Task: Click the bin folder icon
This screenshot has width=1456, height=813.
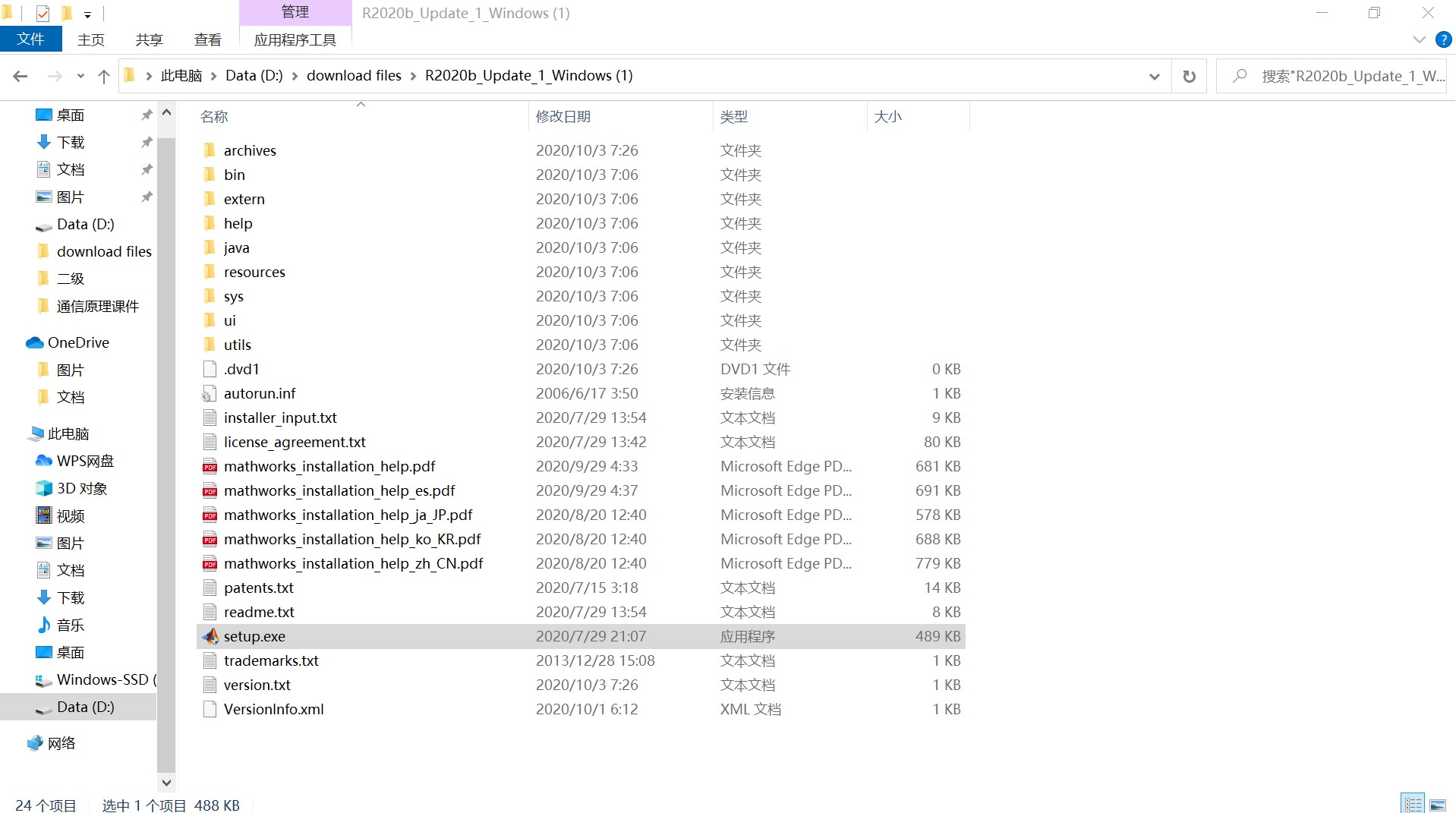Action: (210, 175)
